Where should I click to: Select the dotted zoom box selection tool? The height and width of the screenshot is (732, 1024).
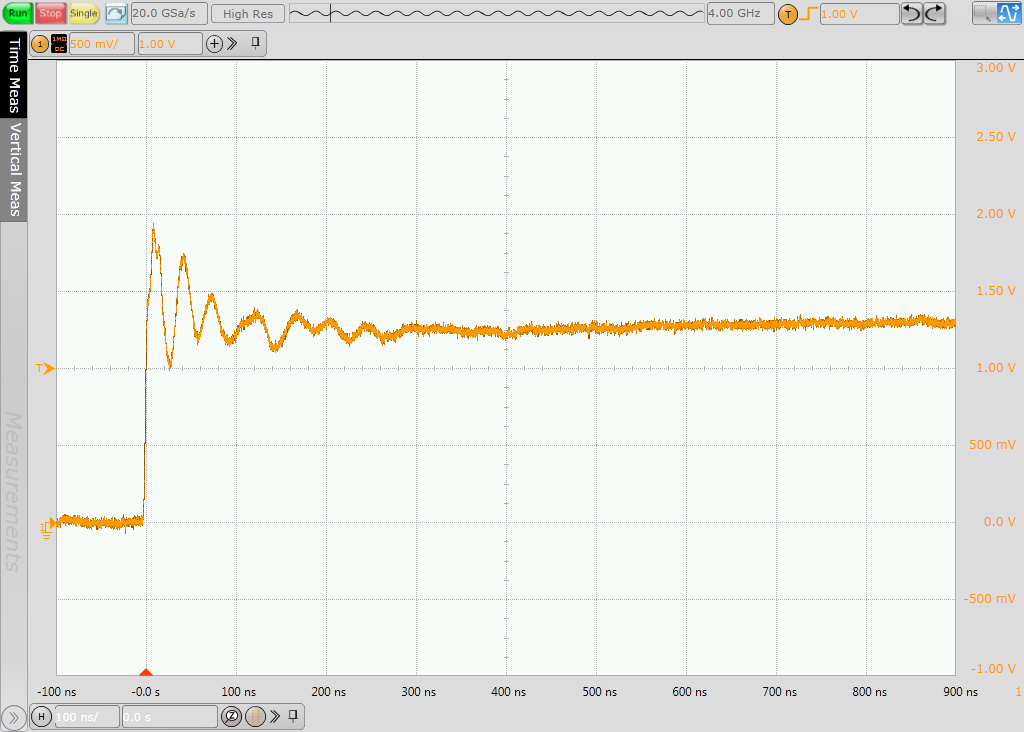(984, 13)
